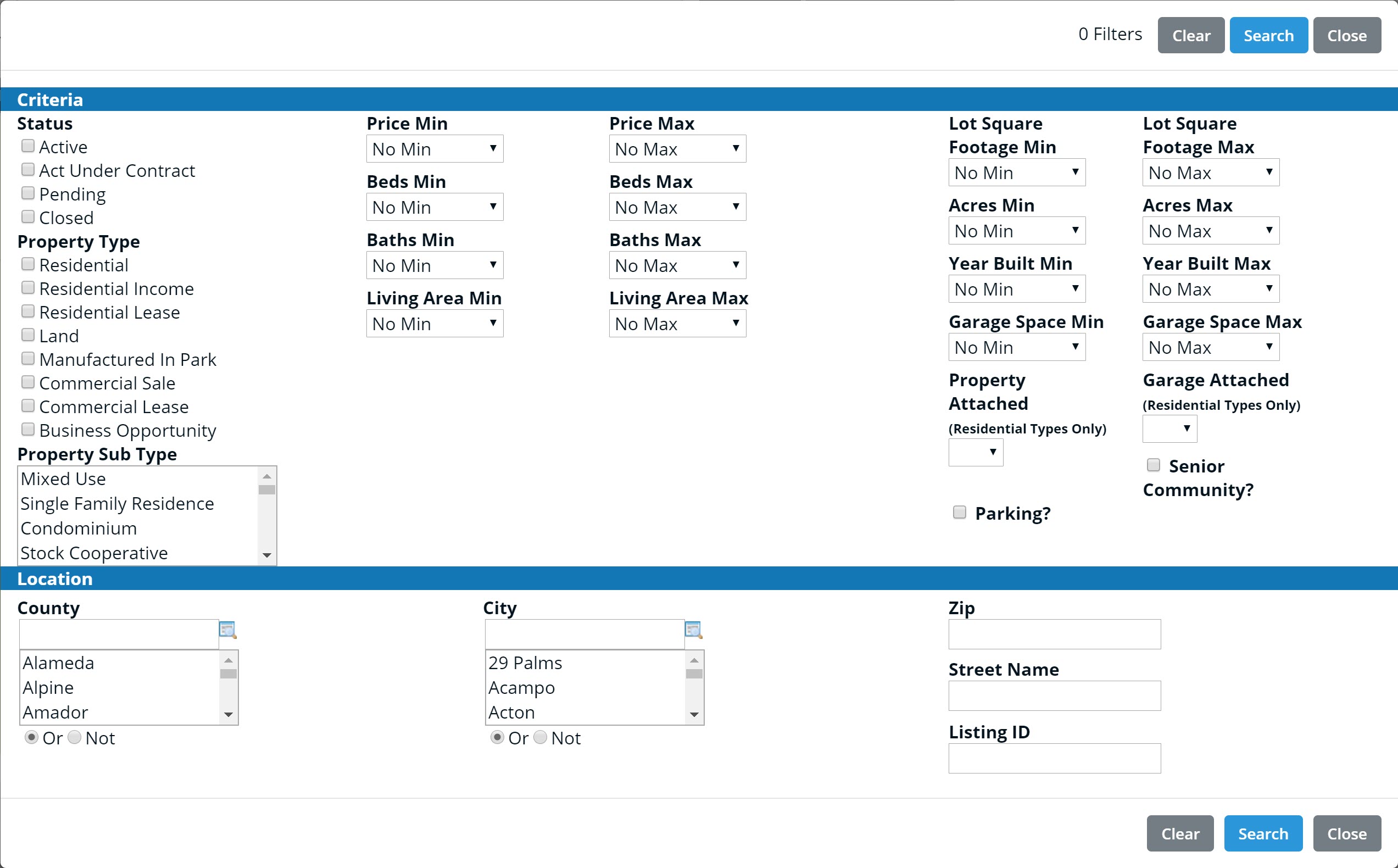Click the City lookup search icon
The height and width of the screenshot is (868, 1398).
(x=693, y=630)
